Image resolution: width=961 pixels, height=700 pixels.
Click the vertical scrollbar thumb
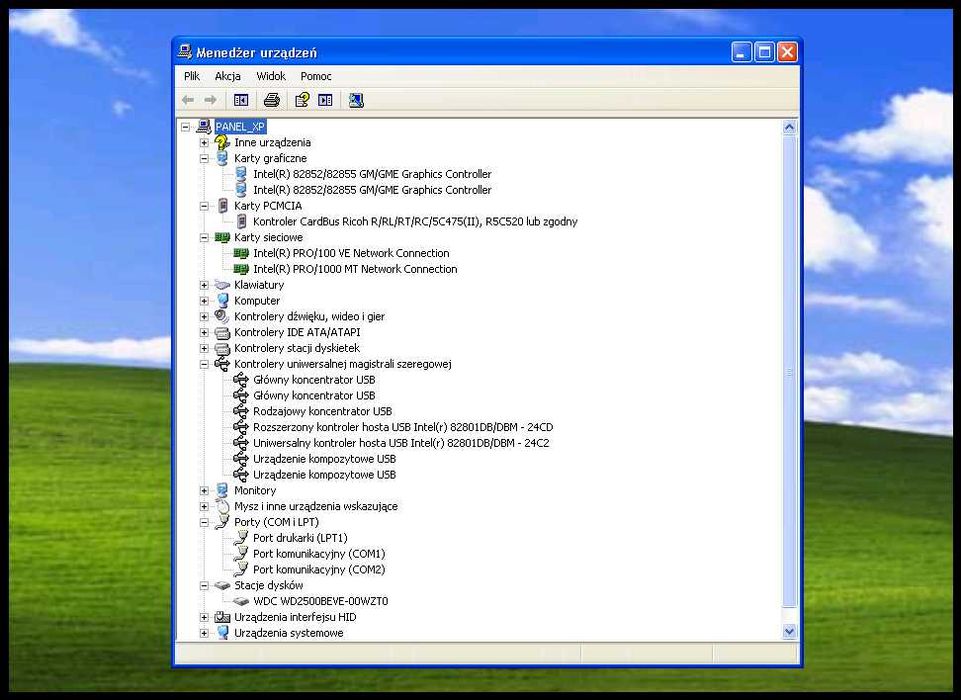coord(789,372)
